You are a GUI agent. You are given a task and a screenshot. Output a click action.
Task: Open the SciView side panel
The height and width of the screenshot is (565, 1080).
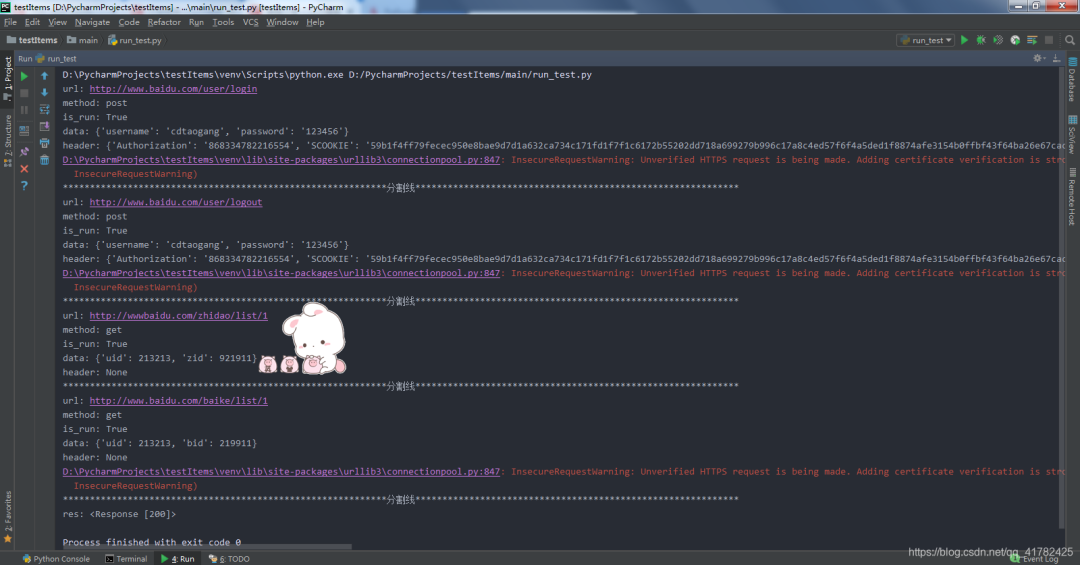[1072, 134]
